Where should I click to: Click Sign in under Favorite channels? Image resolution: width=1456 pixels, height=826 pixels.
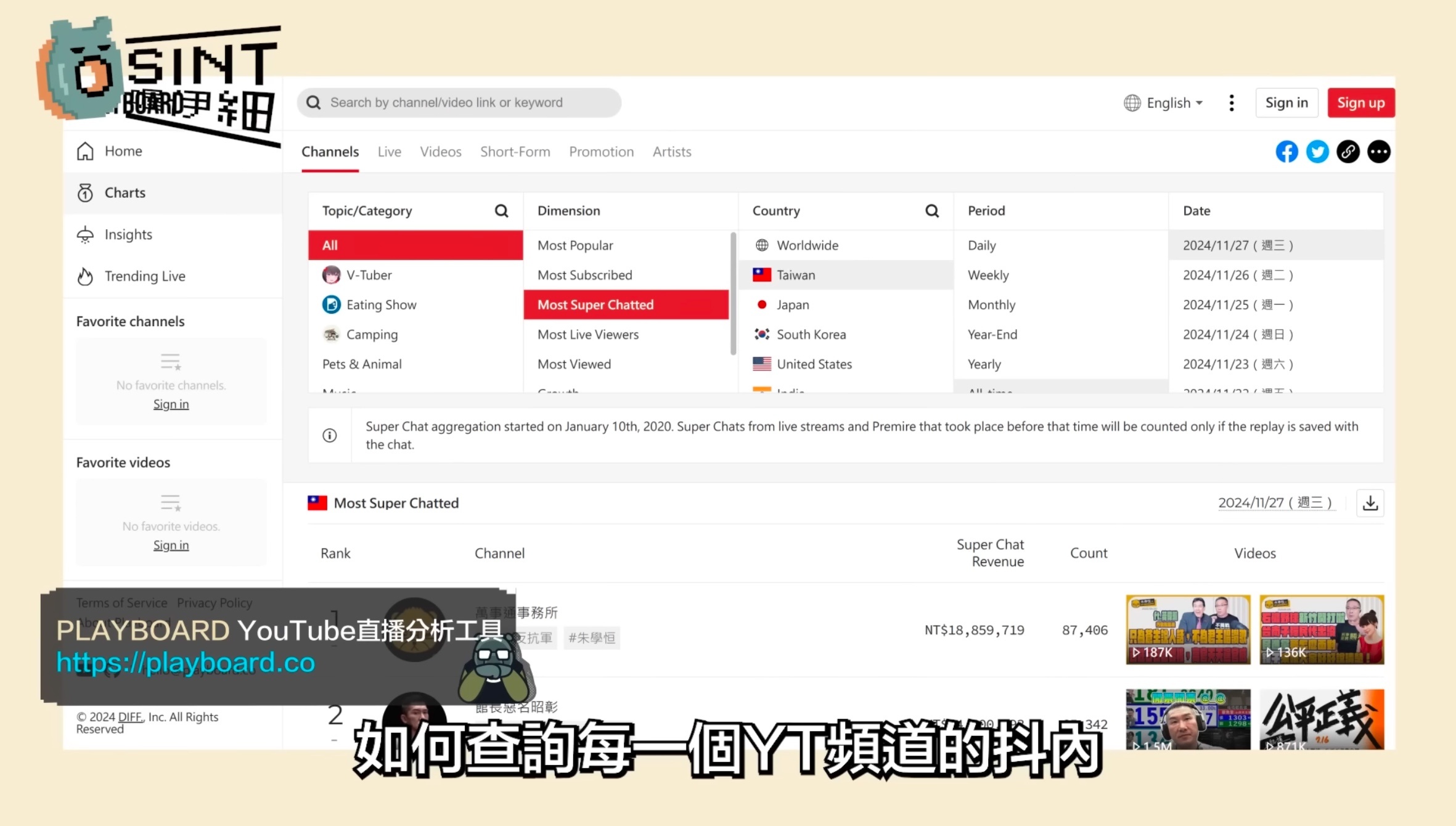point(171,404)
